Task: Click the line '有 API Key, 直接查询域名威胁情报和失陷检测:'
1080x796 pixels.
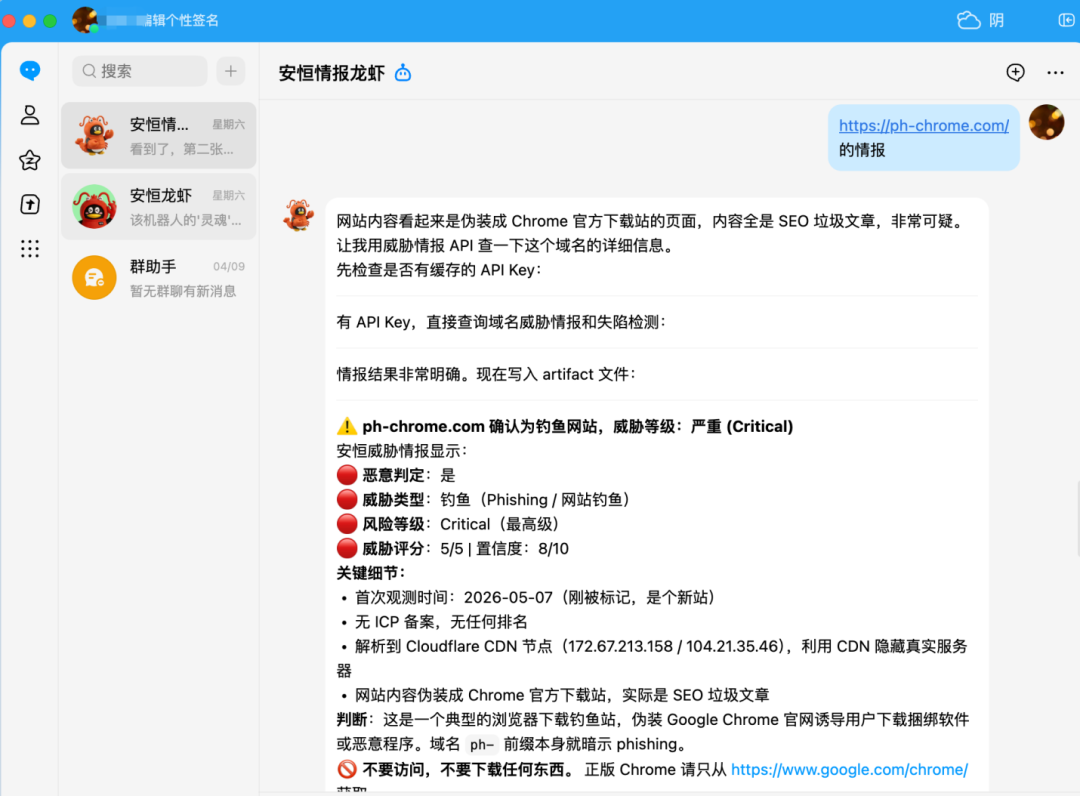Action: [x=501, y=322]
